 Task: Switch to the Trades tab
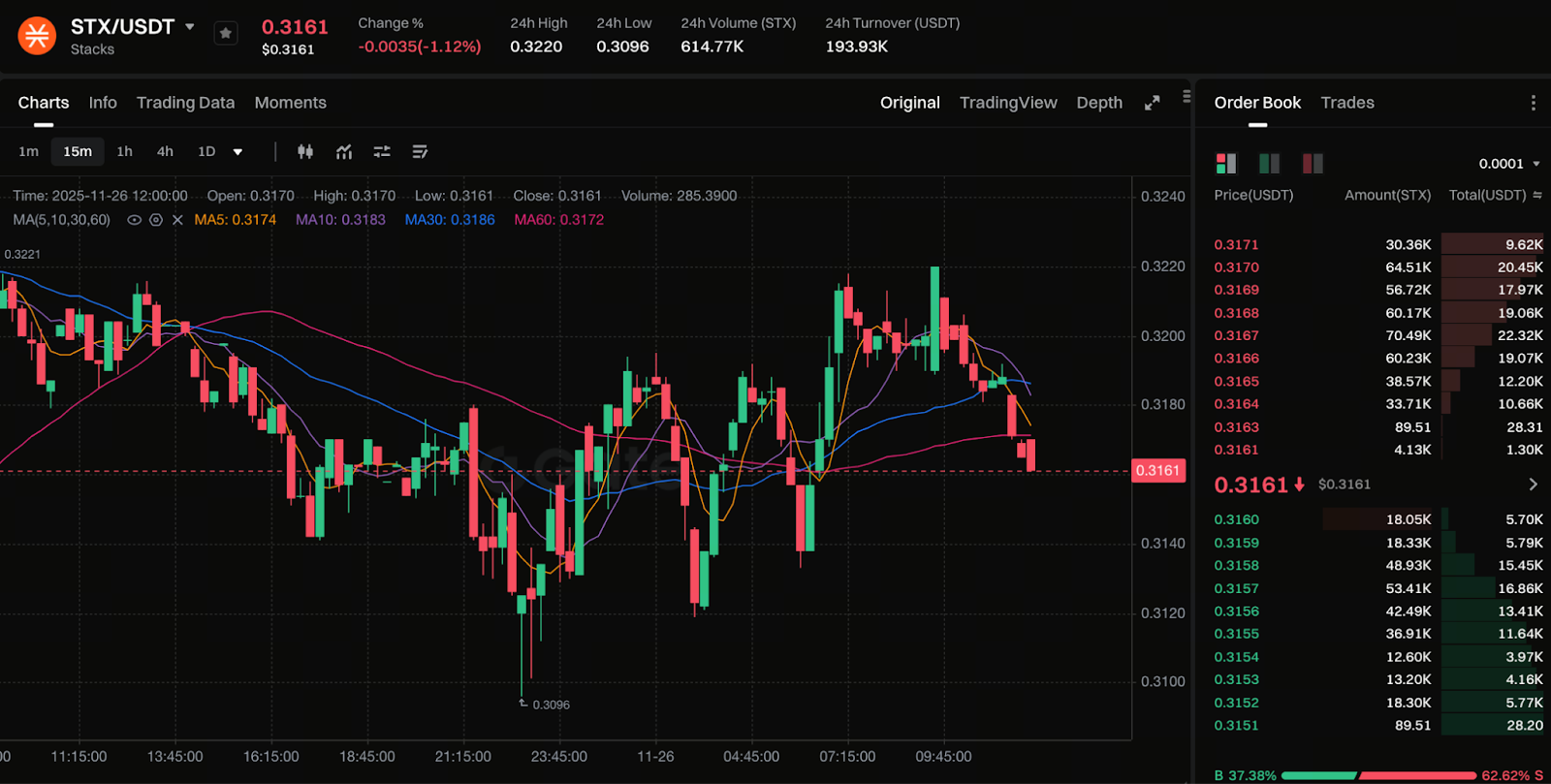pyautogui.click(x=1347, y=103)
